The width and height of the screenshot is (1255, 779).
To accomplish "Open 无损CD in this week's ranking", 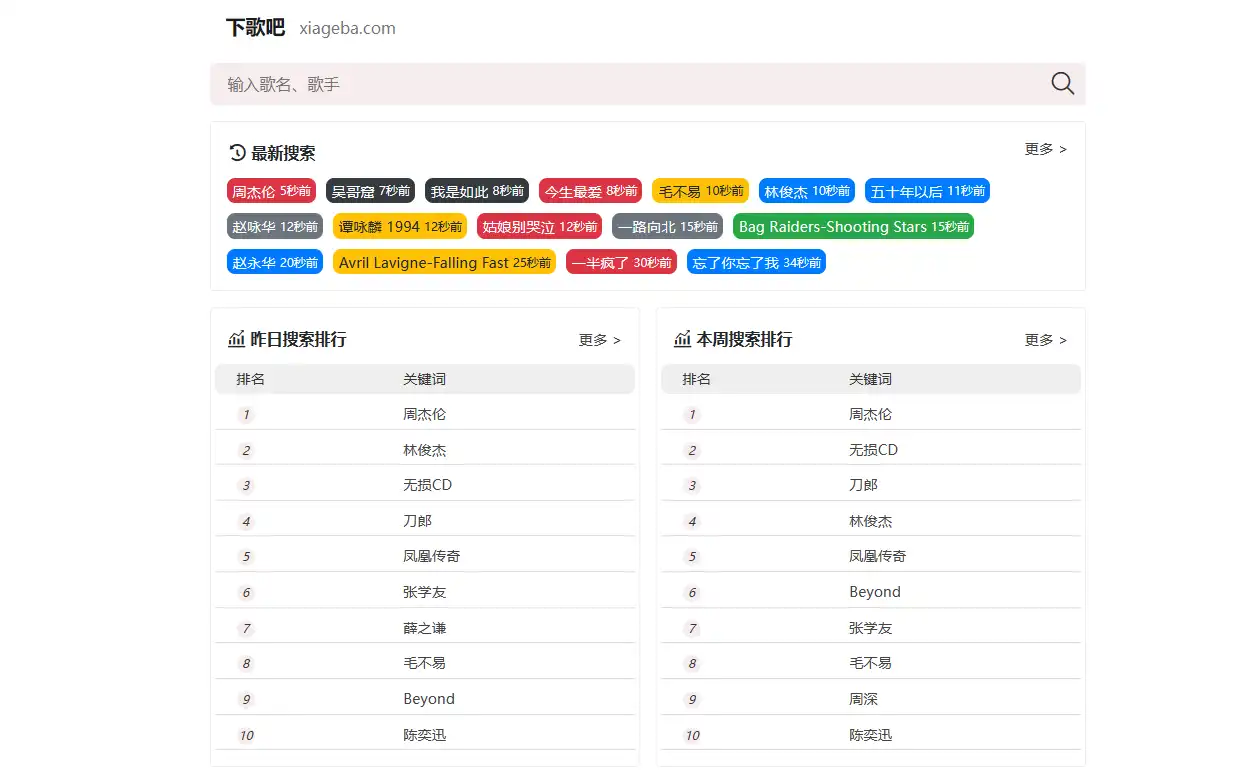I will coord(873,450).
